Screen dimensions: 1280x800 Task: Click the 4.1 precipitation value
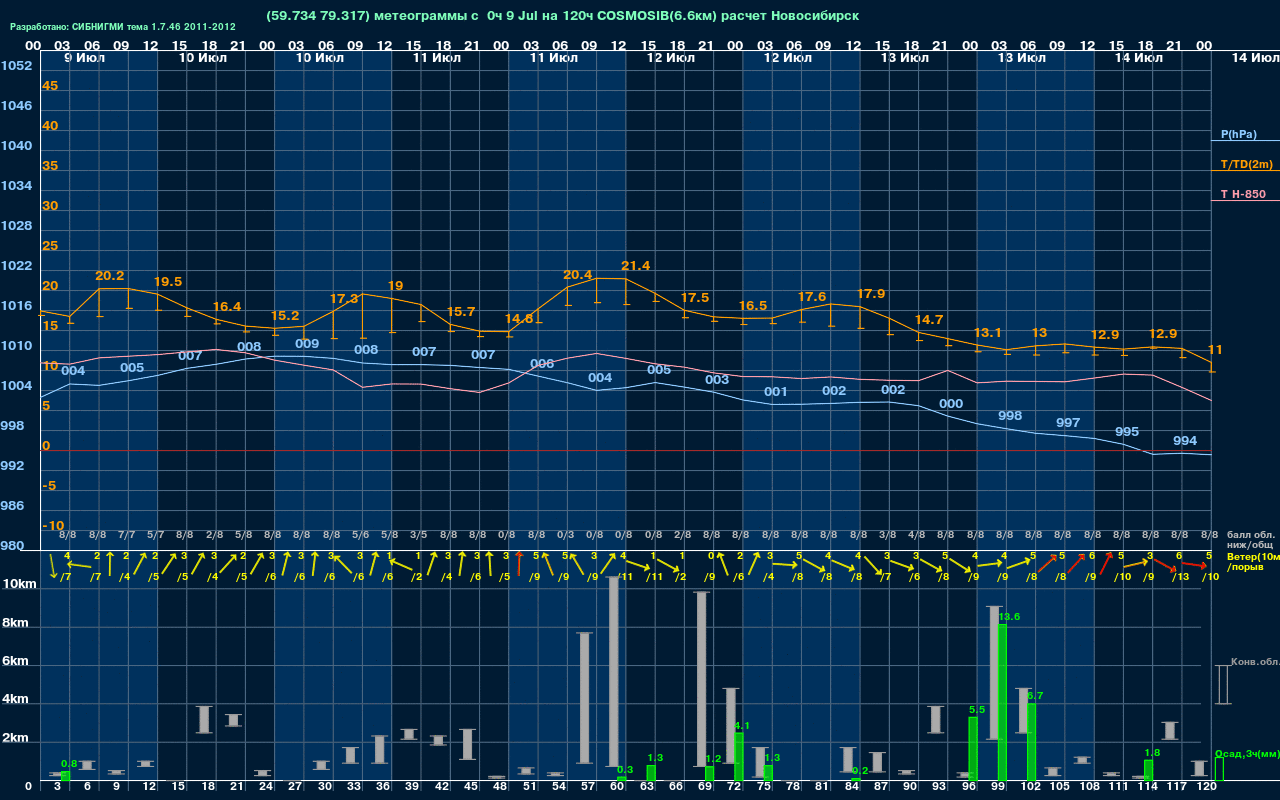click(742, 726)
